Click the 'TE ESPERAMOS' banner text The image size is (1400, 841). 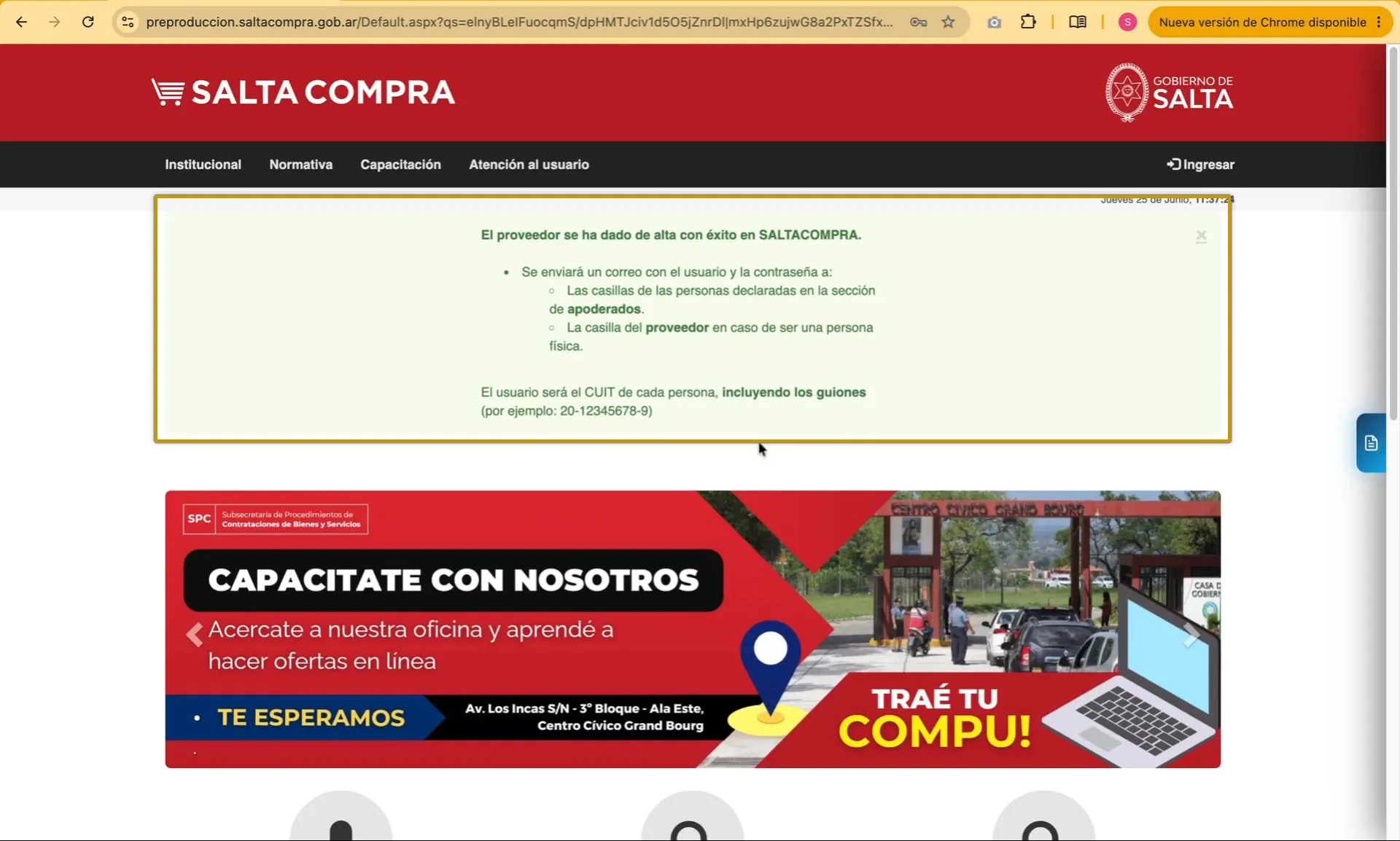(x=311, y=718)
